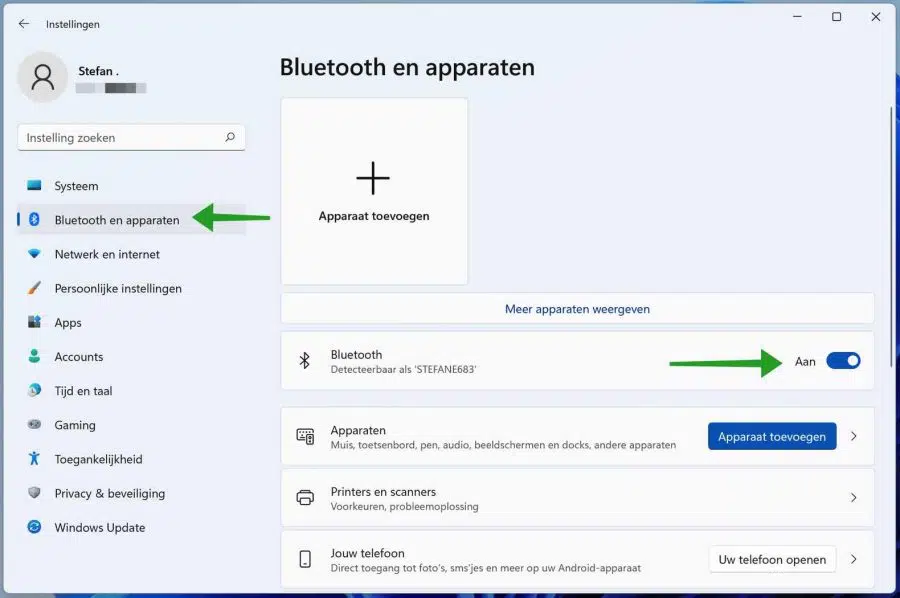Click the Bluetooth symbol in Bluetooth row
The image size is (900, 598).
(305, 360)
